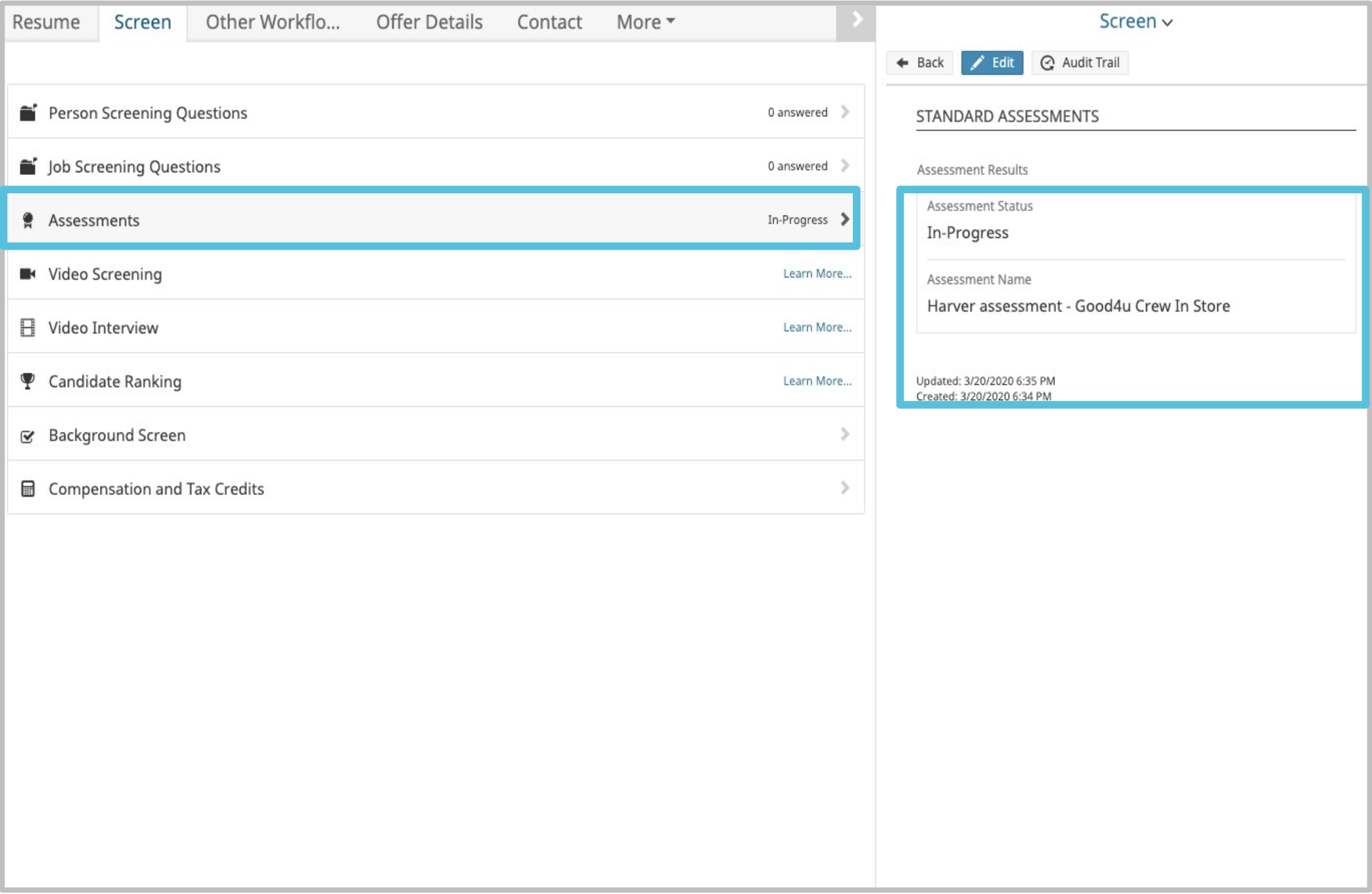
Task: Click the Background Screen checkmark icon
Action: click(x=28, y=435)
